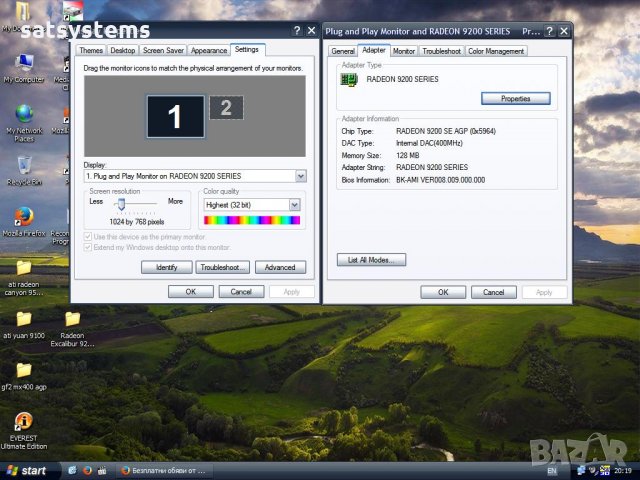Toggle 'Use this device as primary monitor'
Viewport: 640px width, 480px height.
pyautogui.click(x=89, y=236)
